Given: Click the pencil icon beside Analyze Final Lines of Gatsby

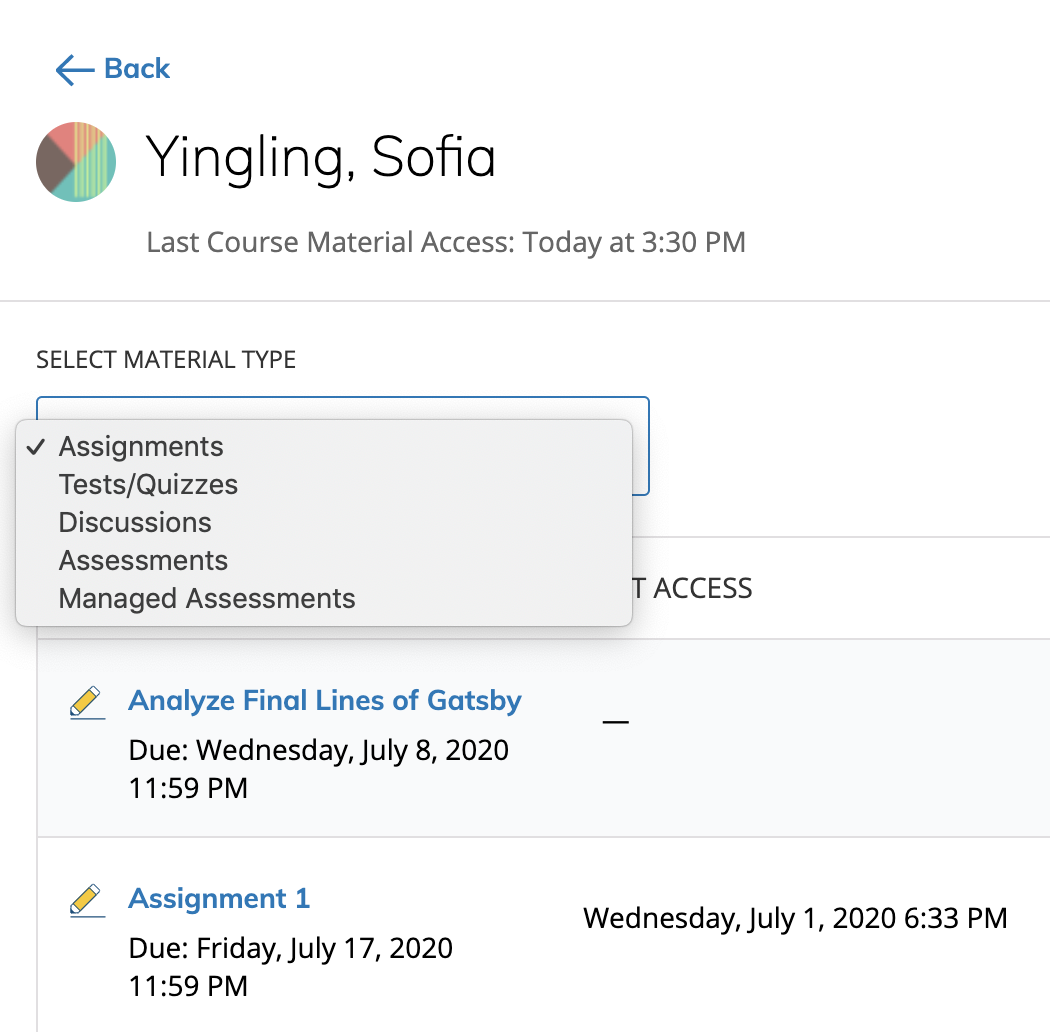Looking at the screenshot, I should (x=87, y=702).
